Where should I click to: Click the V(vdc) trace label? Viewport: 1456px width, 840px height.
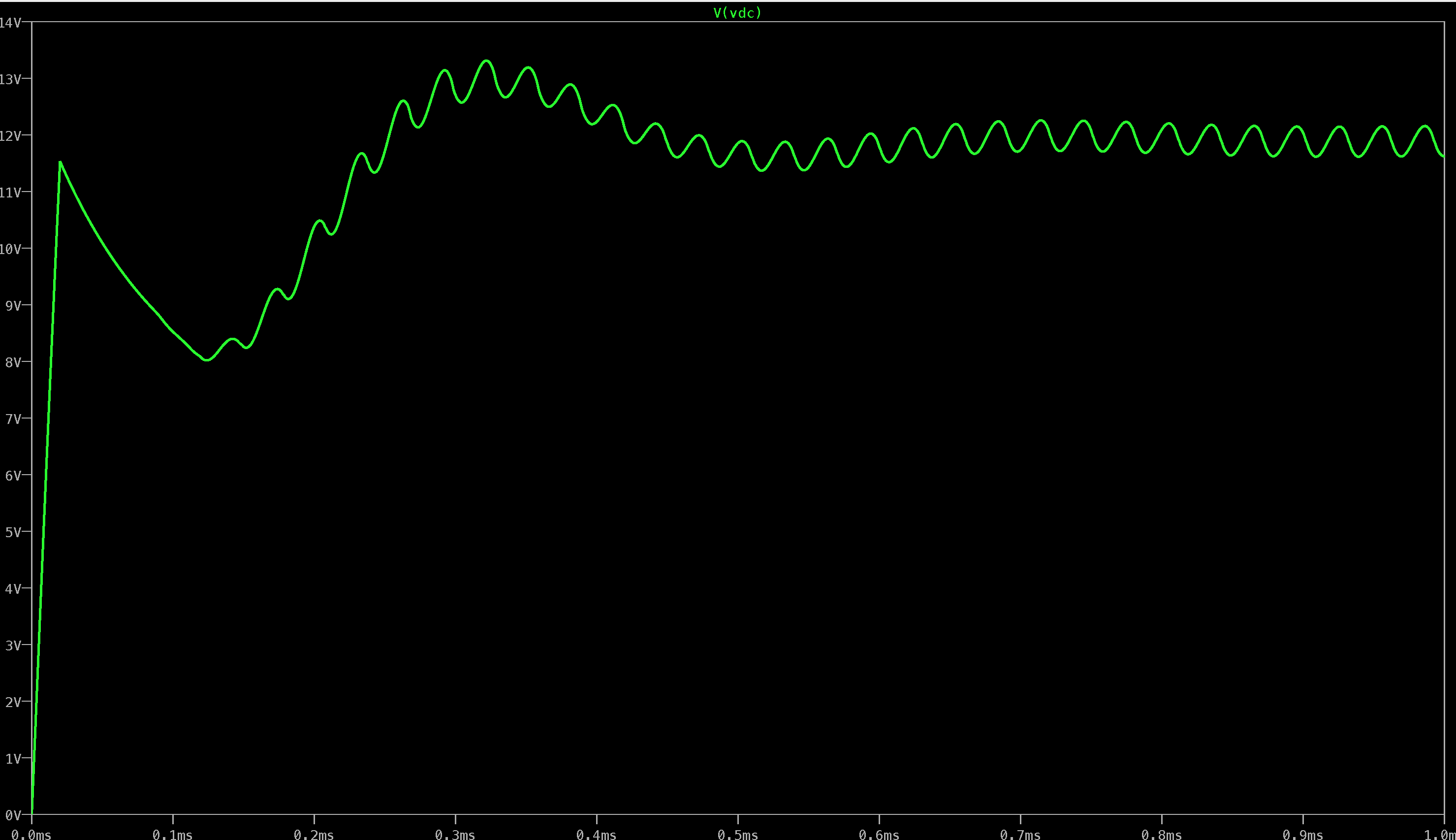pyautogui.click(x=737, y=13)
